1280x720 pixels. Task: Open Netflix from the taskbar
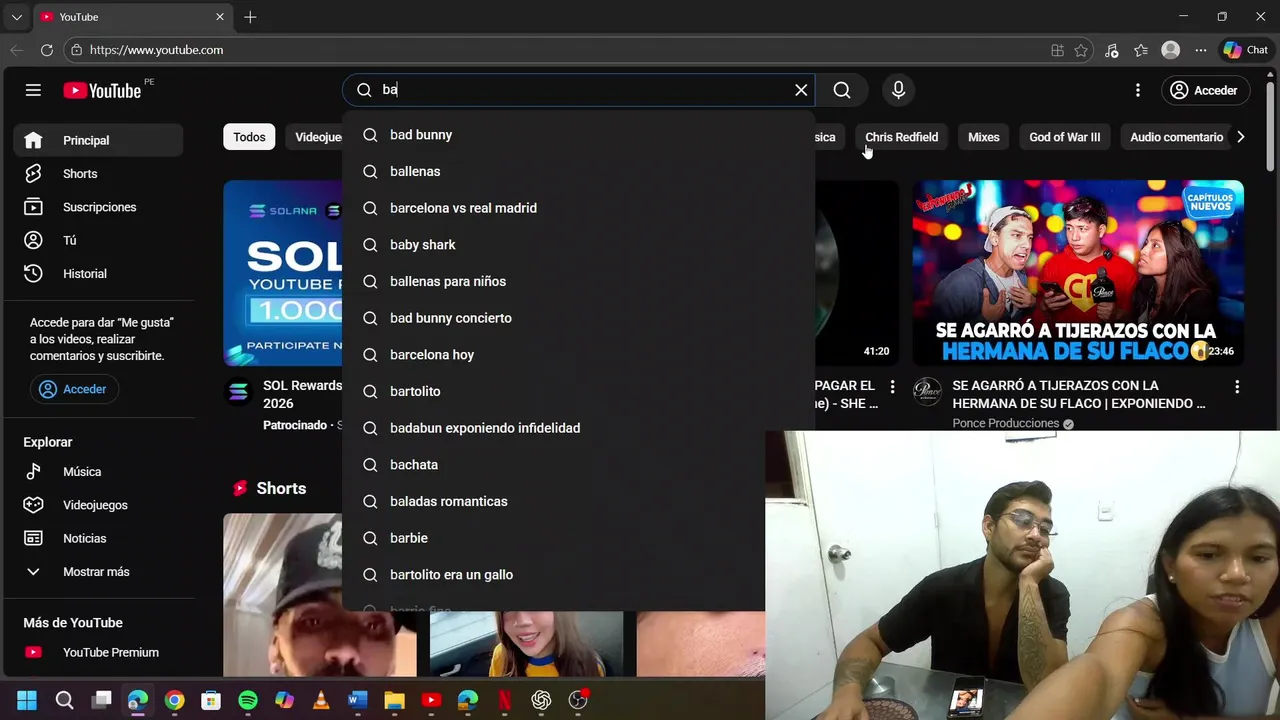point(504,700)
